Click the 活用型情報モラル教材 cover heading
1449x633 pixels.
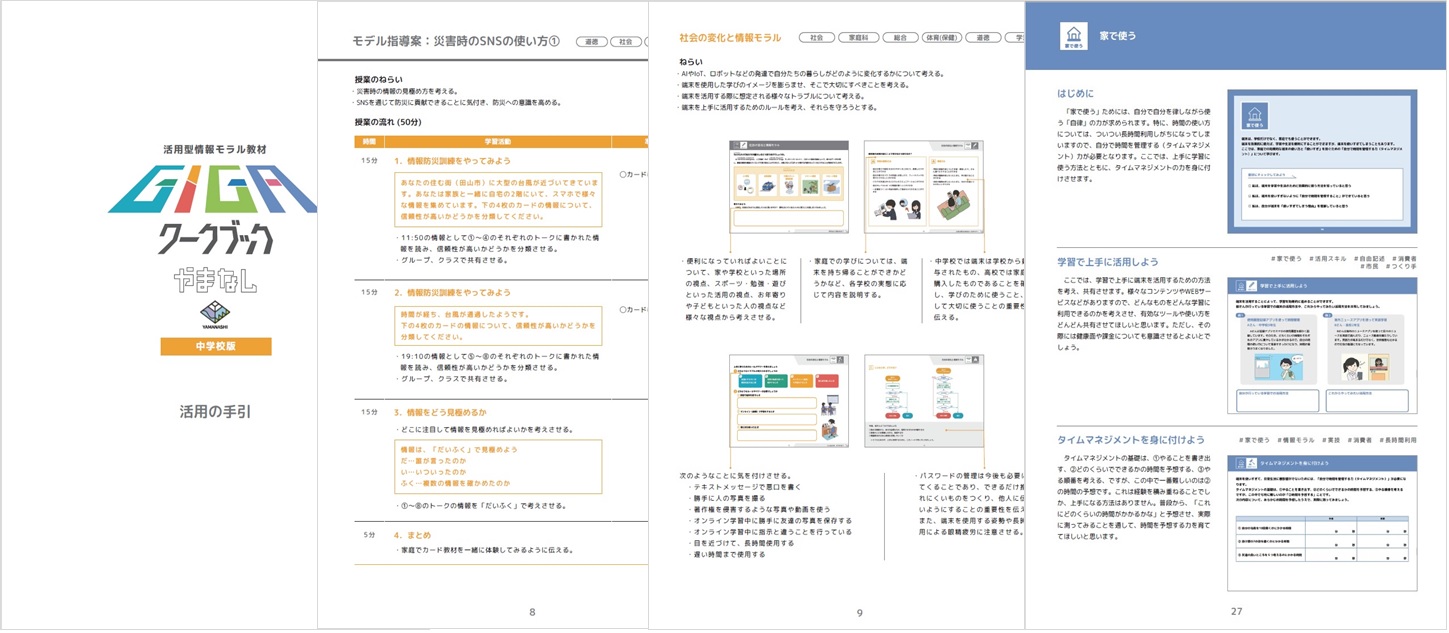[216, 148]
